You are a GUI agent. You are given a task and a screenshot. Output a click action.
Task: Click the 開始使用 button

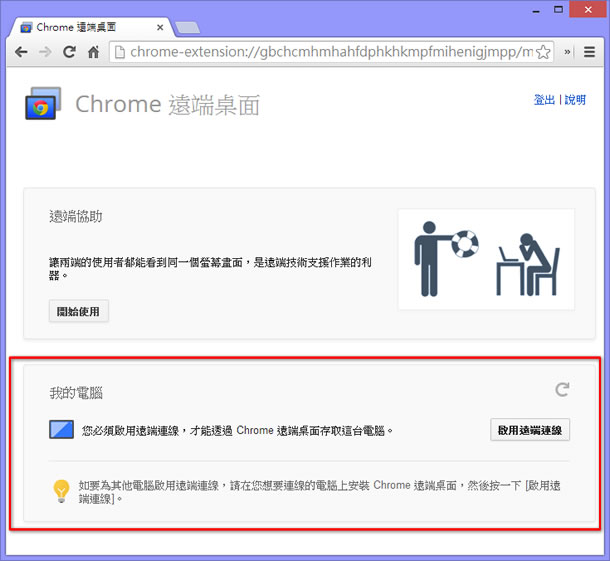[x=79, y=311]
